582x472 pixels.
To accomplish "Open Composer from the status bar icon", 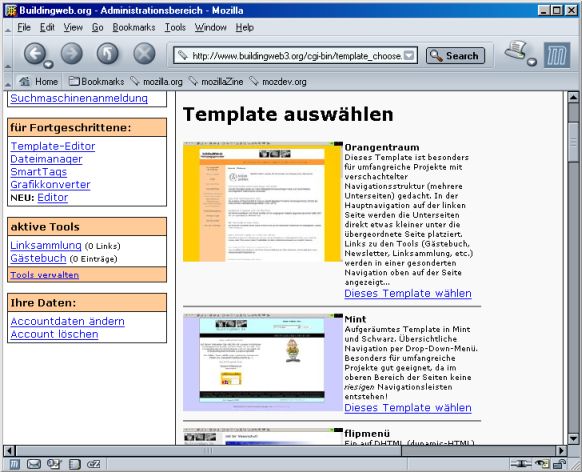I will coord(54,464).
